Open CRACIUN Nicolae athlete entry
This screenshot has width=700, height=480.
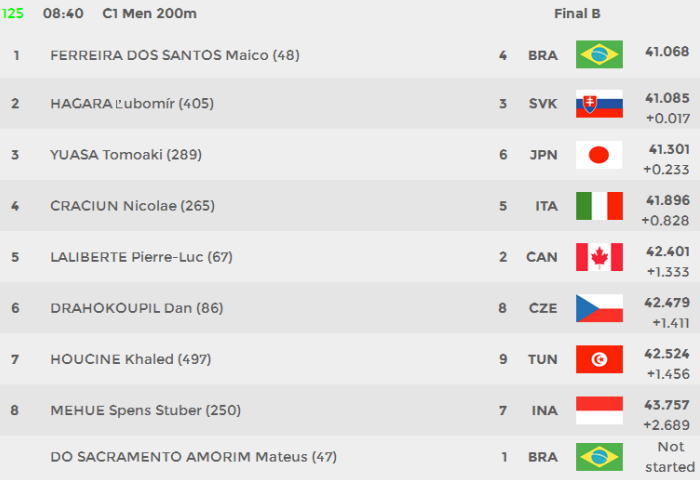[132, 206]
